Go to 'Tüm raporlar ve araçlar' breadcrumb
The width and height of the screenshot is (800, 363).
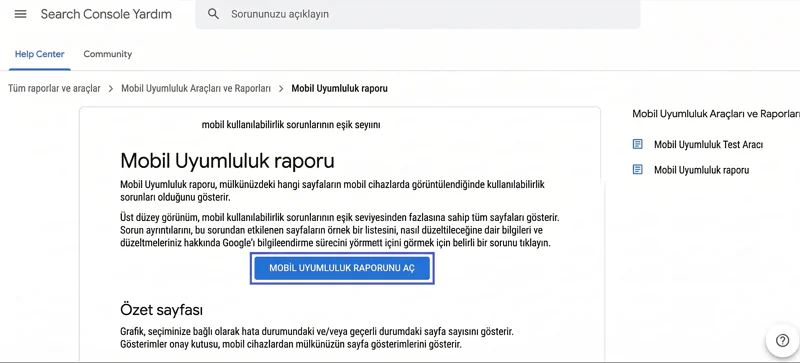pyautogui.click(x=54, y=88)
